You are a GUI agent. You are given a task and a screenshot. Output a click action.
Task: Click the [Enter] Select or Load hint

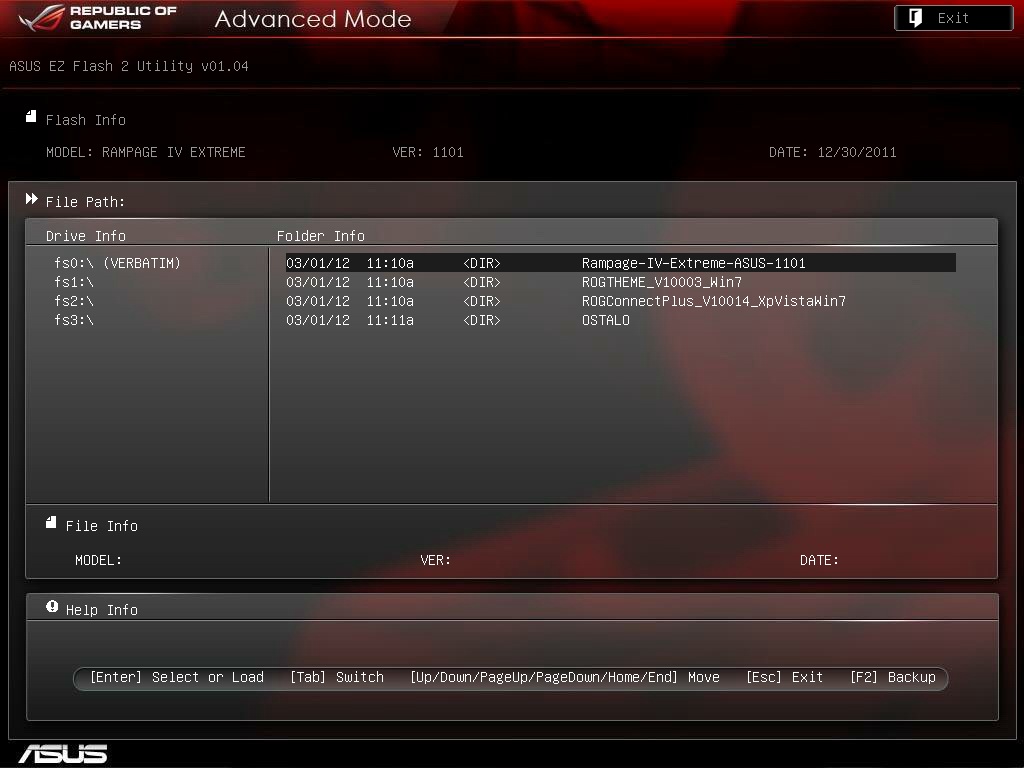[x=177, y=677]
